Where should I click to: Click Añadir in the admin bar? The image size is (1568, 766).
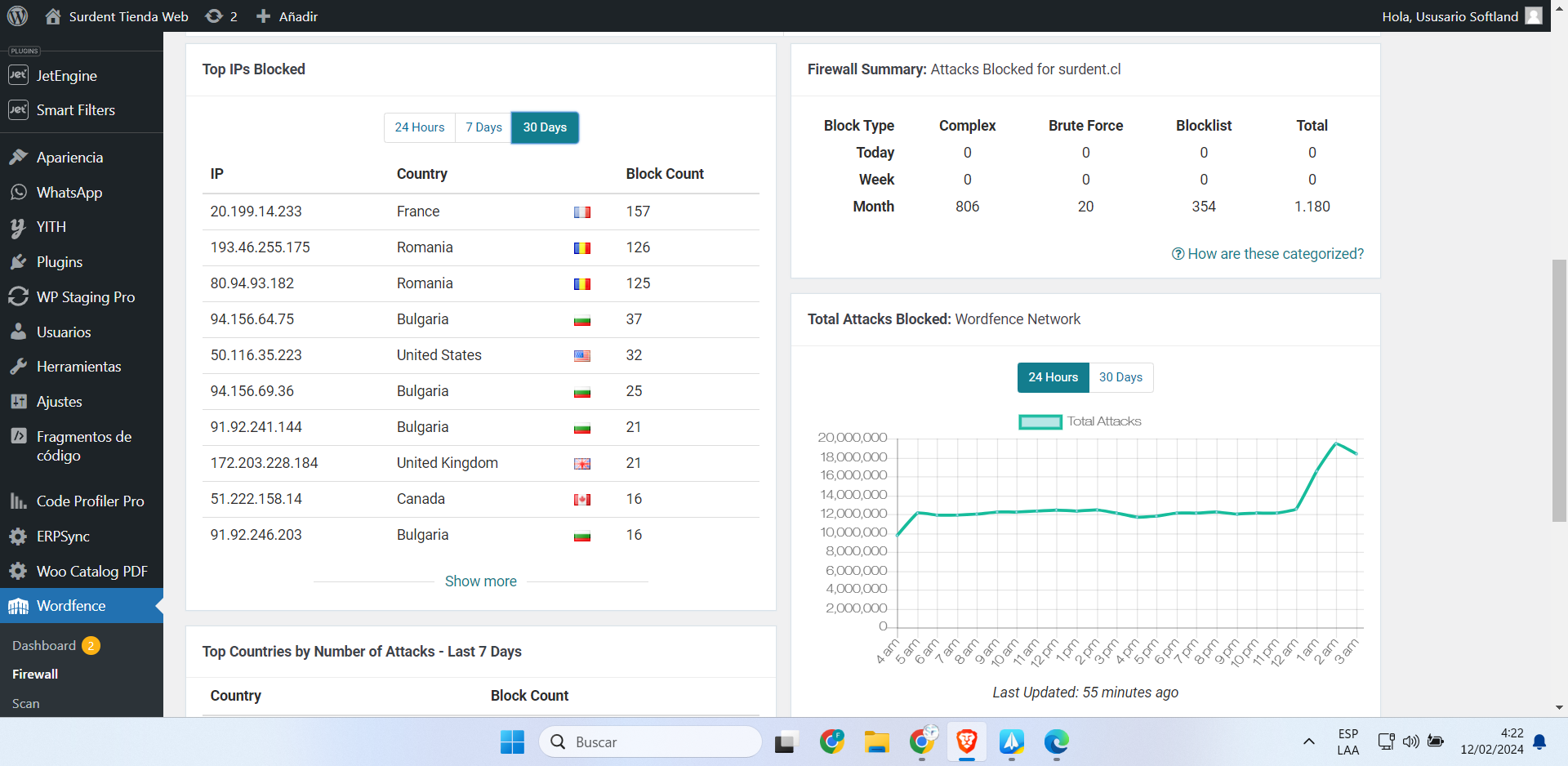298,16
